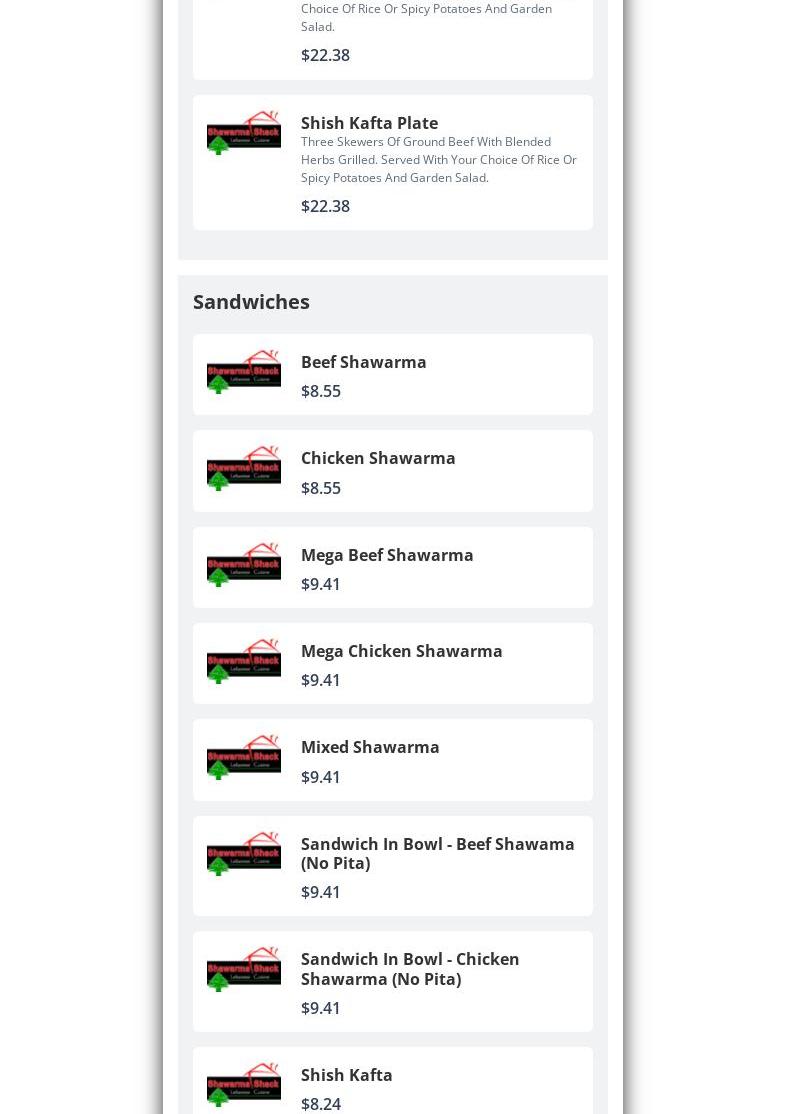Click the Chicken Shawarma bowl logo image
Screen dimensions: 785x1114
243,969
